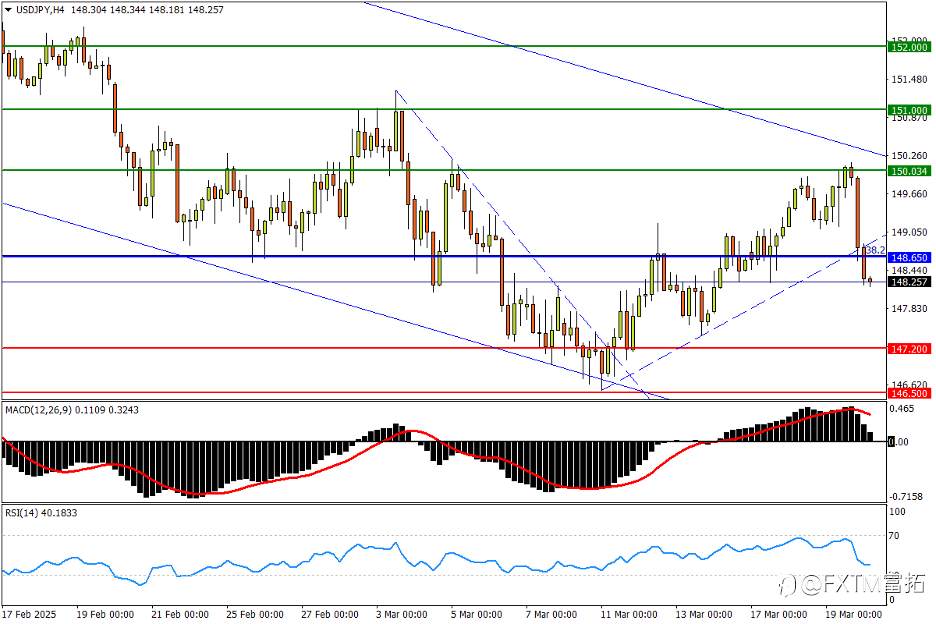Click the OHLC values 148.304 148.344 148.181 148.257

click(147, 10)
